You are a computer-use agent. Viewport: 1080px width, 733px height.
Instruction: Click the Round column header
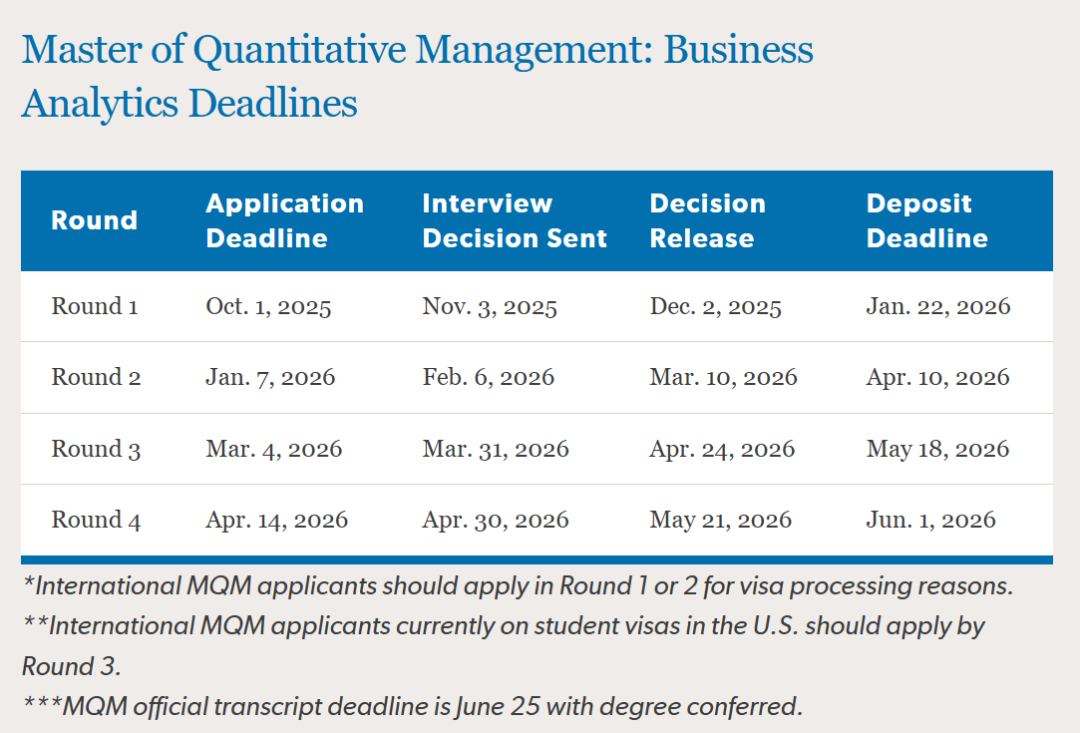click(x=94, y=221)
